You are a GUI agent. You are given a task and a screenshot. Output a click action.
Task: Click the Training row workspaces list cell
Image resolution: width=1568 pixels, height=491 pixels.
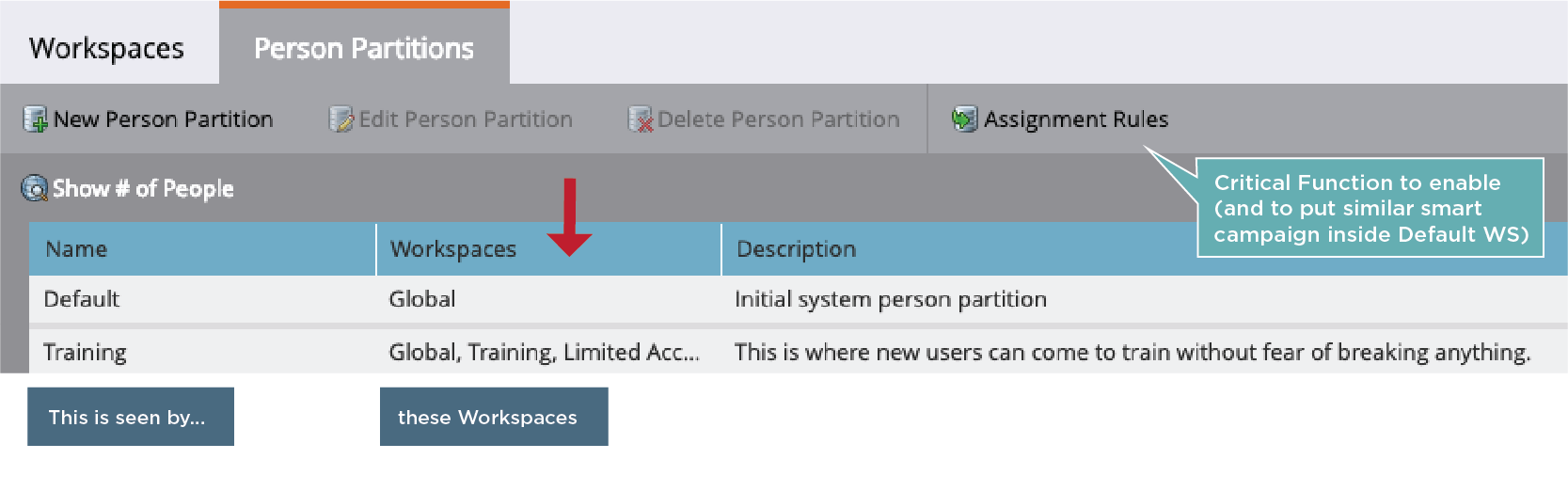point(544,352)
